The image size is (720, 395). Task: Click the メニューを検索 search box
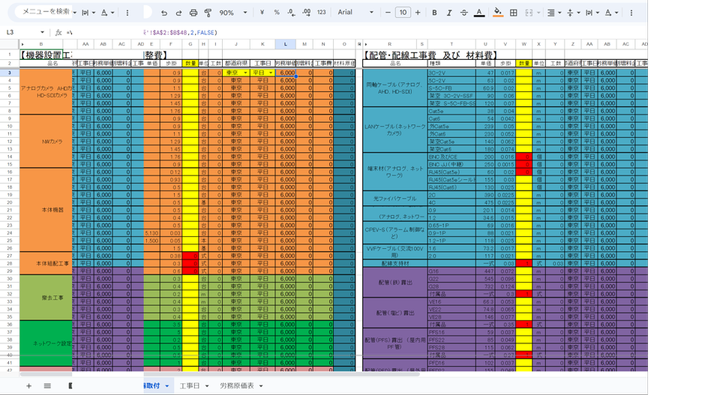pyautogui.click(x=45, y=11)
